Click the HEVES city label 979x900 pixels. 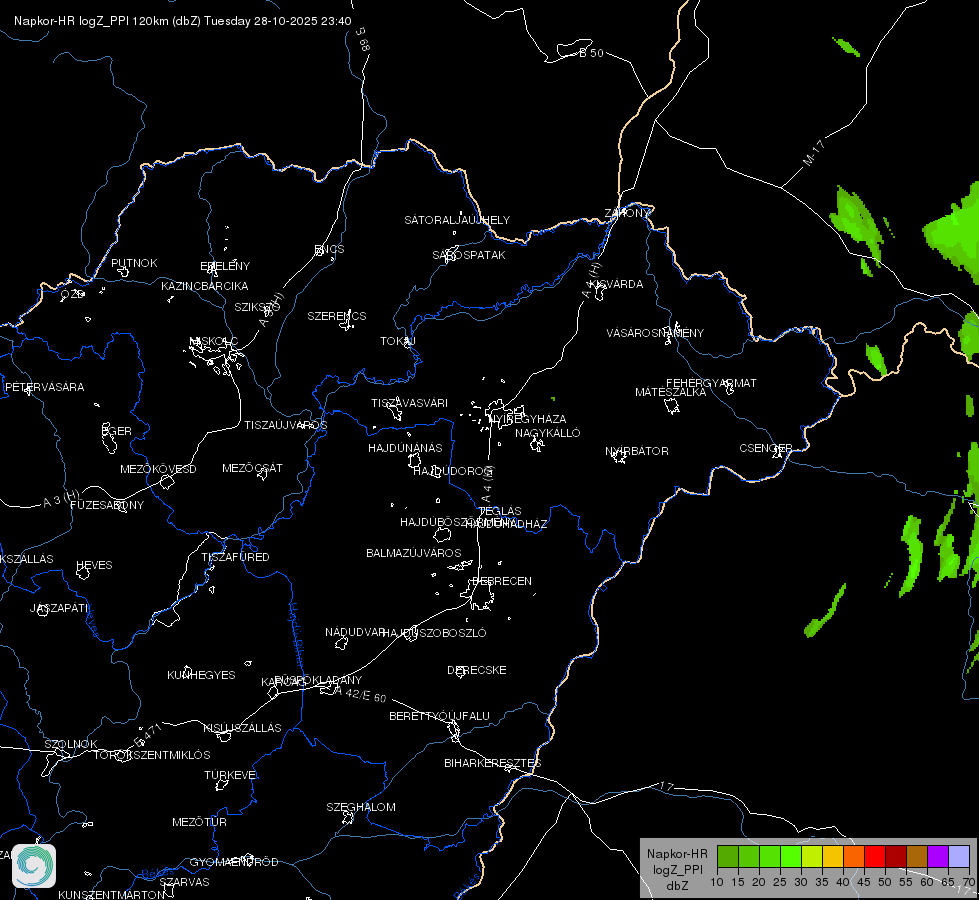click(x=94, y=565)
